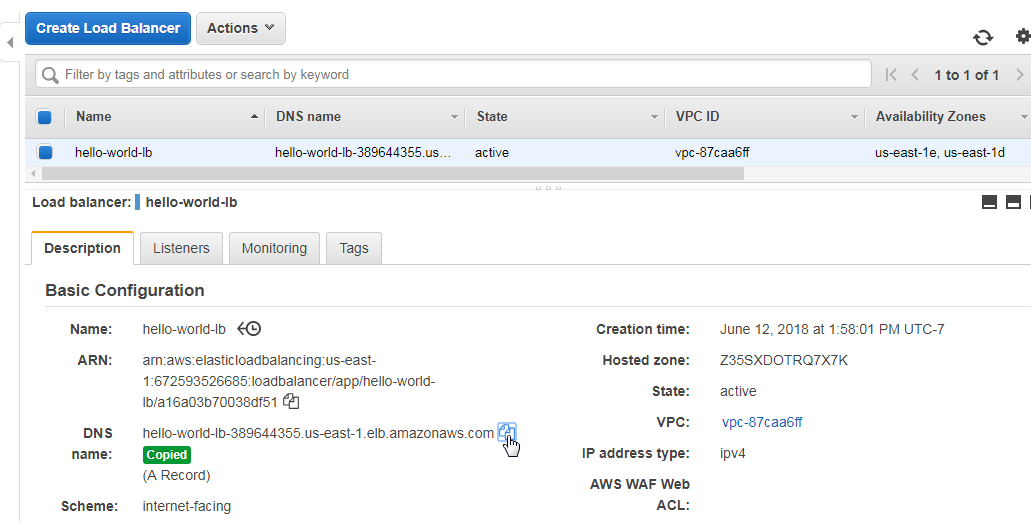The width and height of the screenshot is (1031, 521).
Task: Toggle the select-all checkbox in header
Action: 45,117
